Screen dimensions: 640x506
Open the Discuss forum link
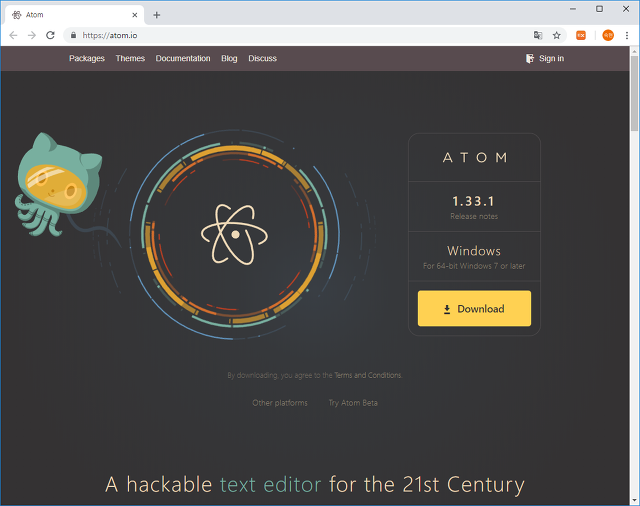click(262, 58)
